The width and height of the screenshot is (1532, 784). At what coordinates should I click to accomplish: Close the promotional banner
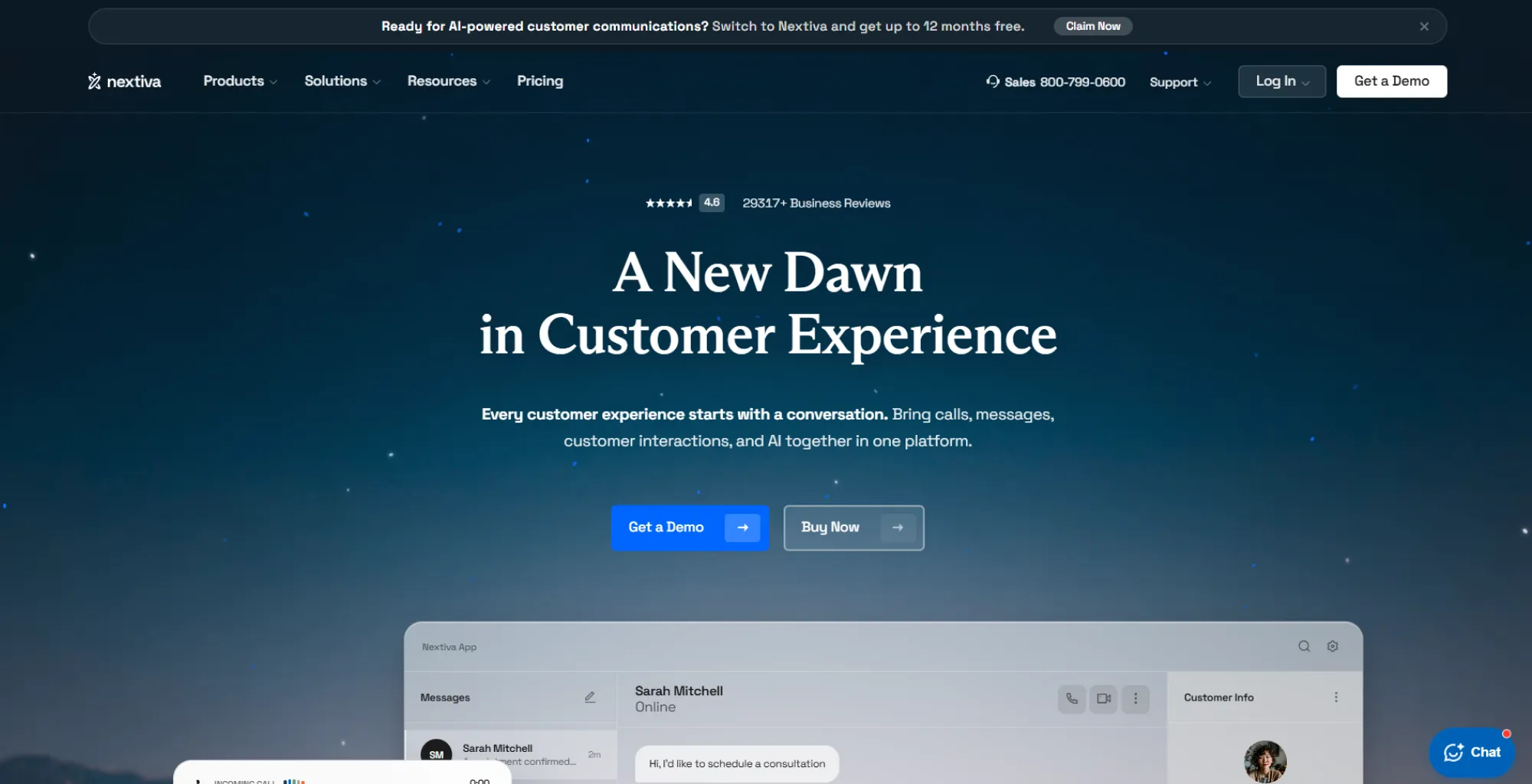[x=1424, y=26]
